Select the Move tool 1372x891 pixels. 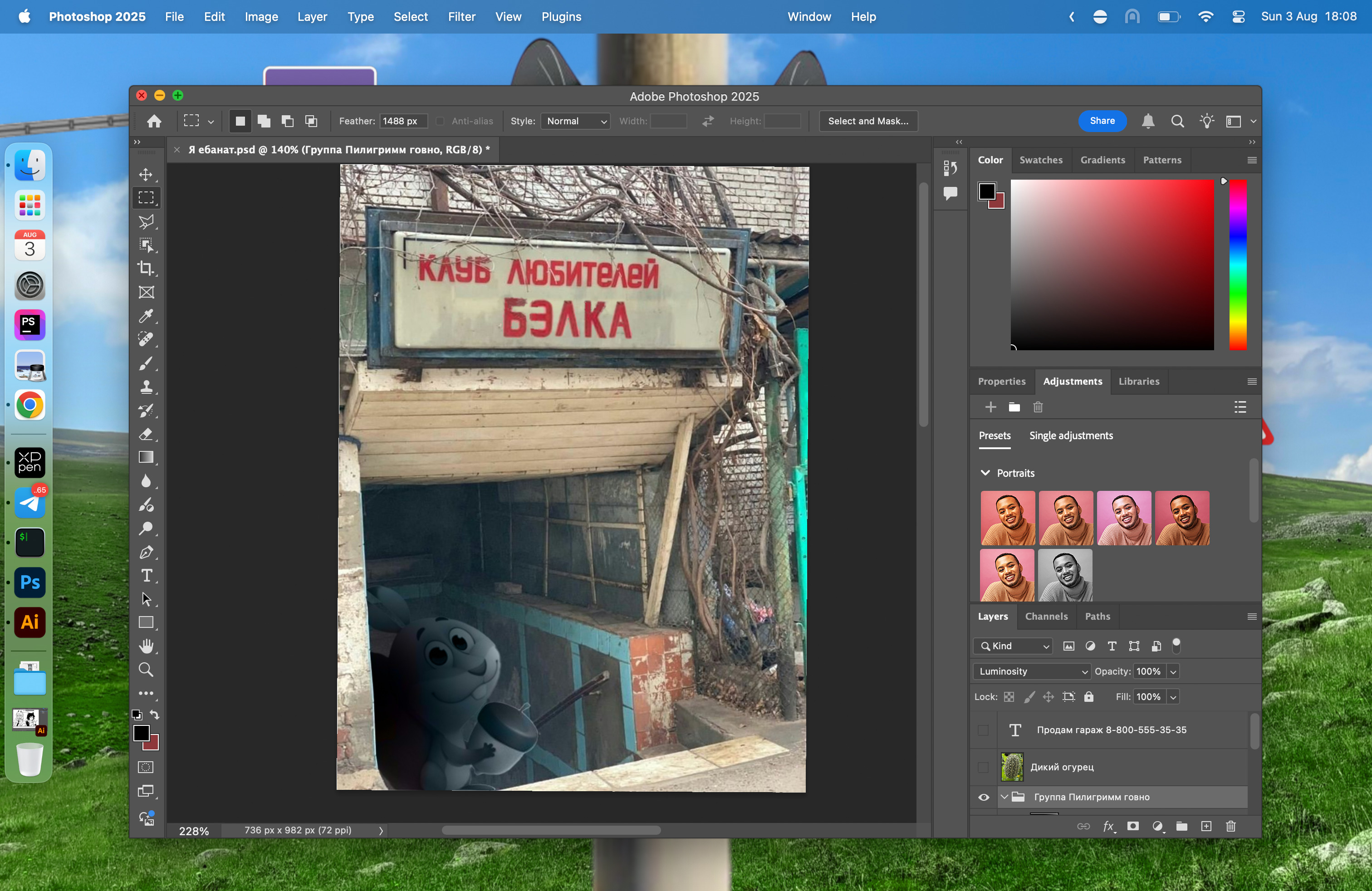(x=146, y=174)
